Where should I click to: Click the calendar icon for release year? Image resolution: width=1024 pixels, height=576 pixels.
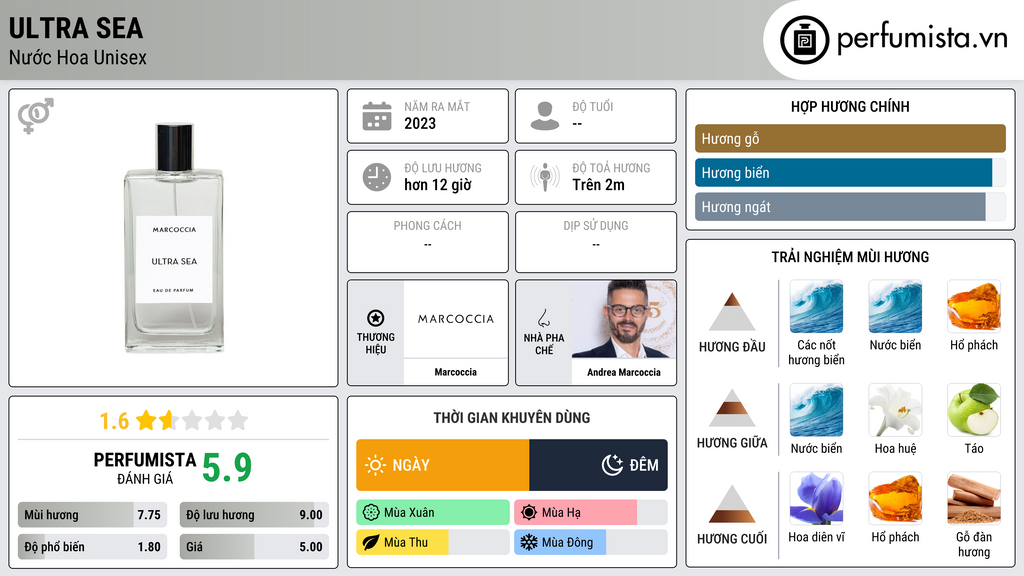[x=377, y=116]
